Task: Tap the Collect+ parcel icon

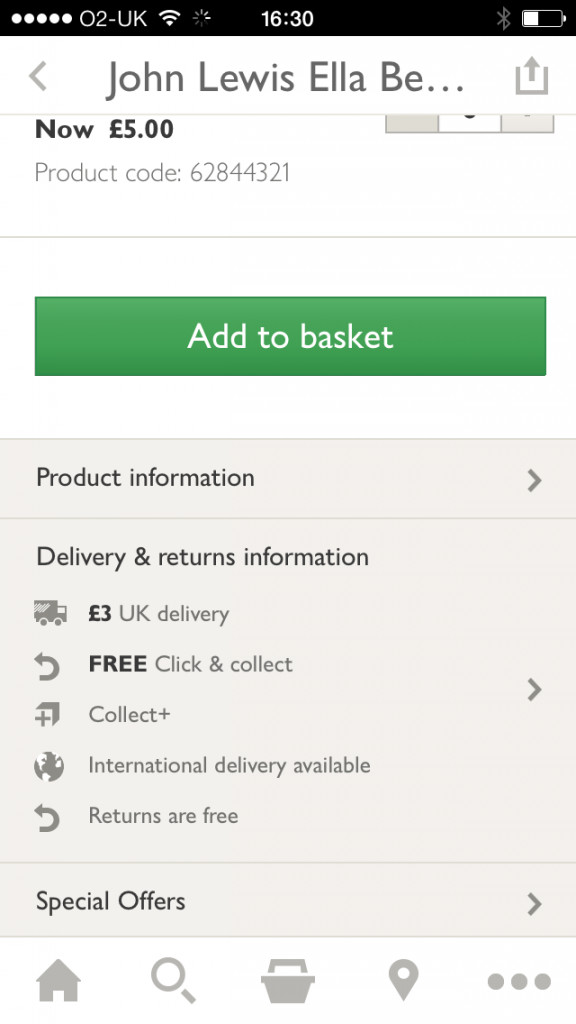Action: 47,714
